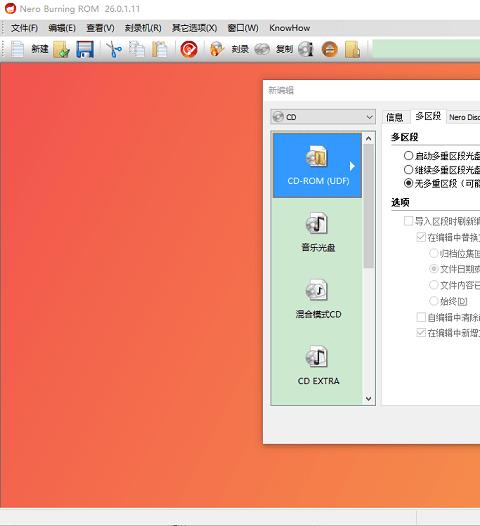This screenshot has height=526, width=480.
Task: Select 文件内容 radio option
Action: pos(434,285)
